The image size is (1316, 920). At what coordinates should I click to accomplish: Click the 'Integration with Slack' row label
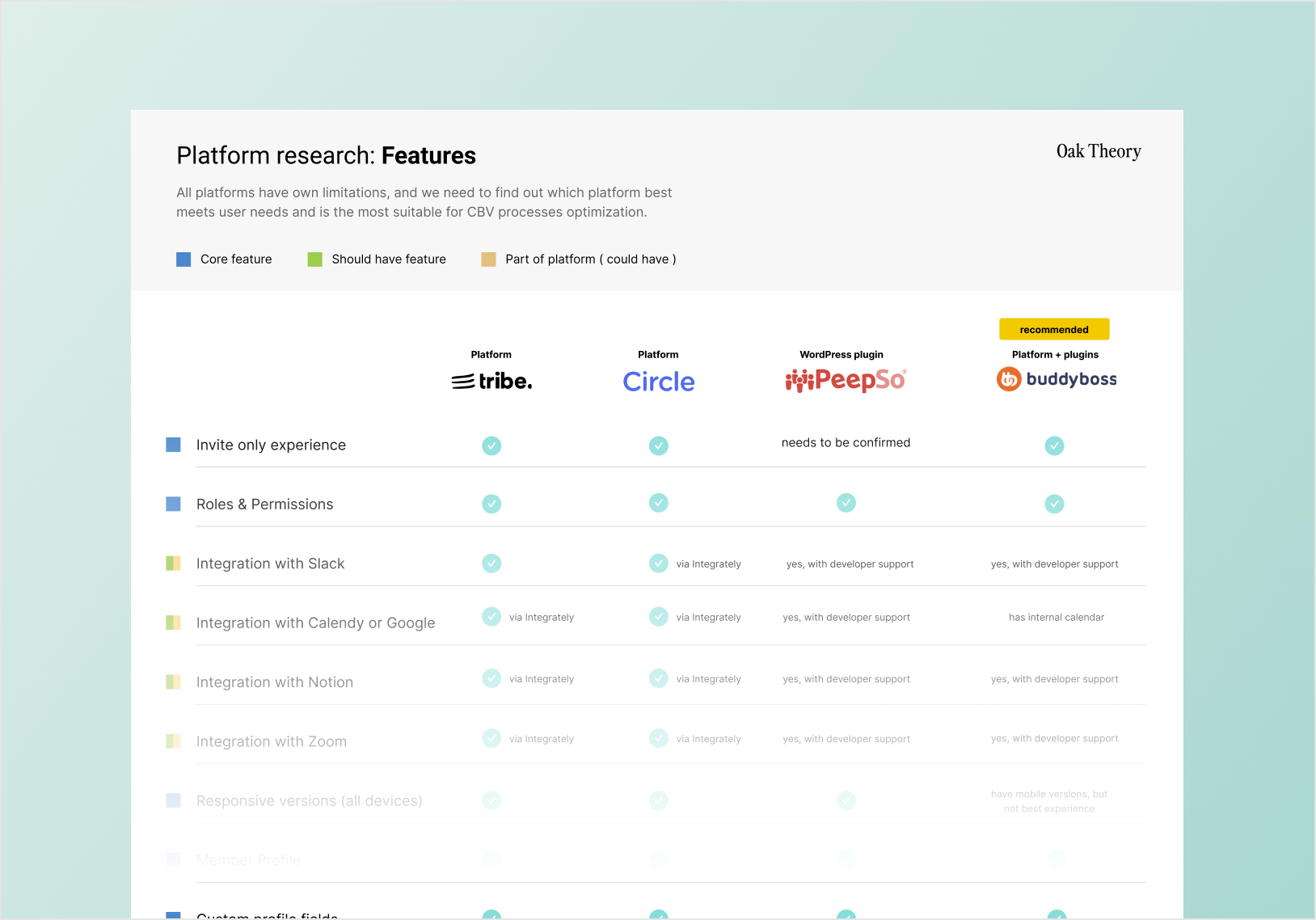pyautogui.click(x=270, y=563)
